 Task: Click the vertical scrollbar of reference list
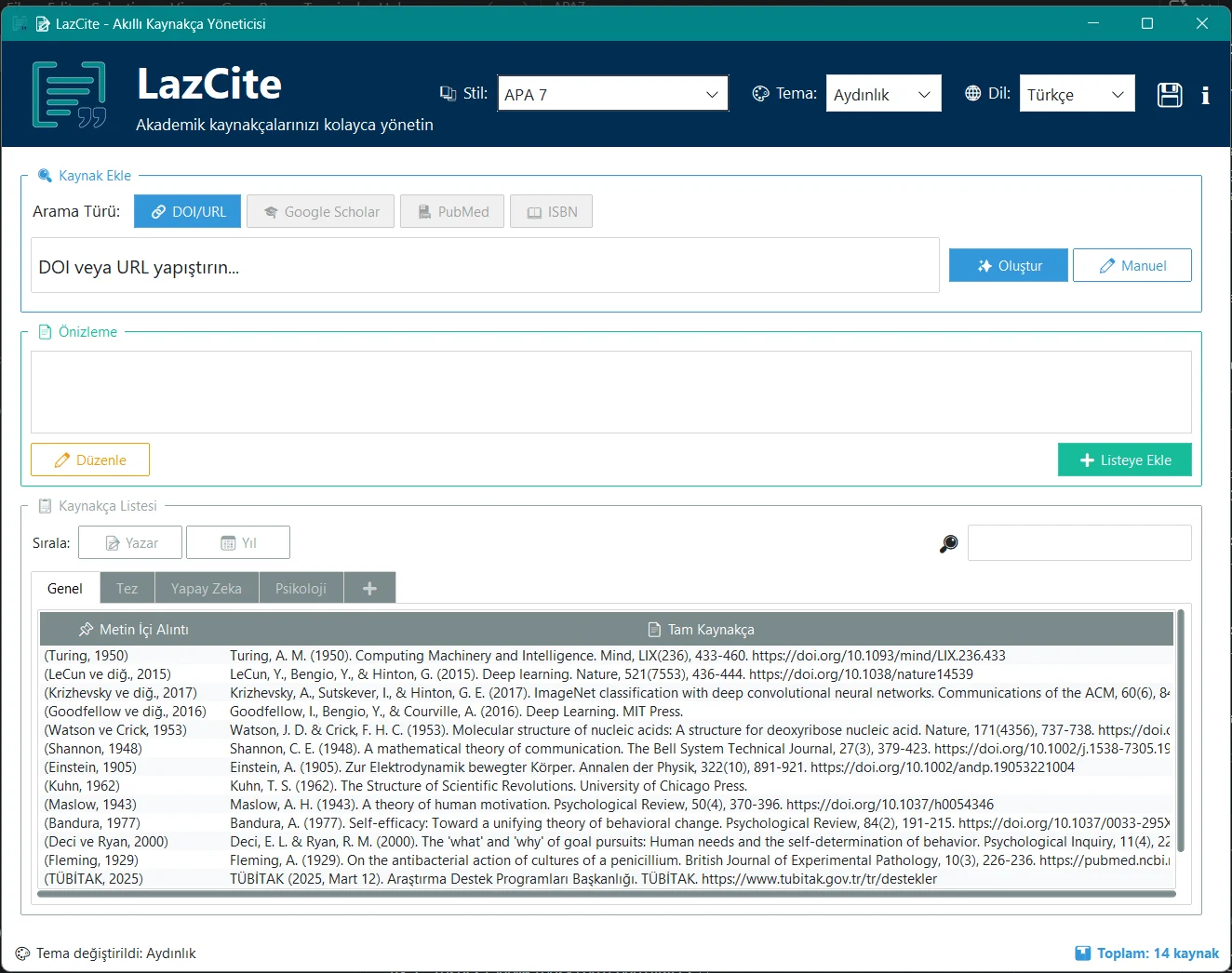1181,730
